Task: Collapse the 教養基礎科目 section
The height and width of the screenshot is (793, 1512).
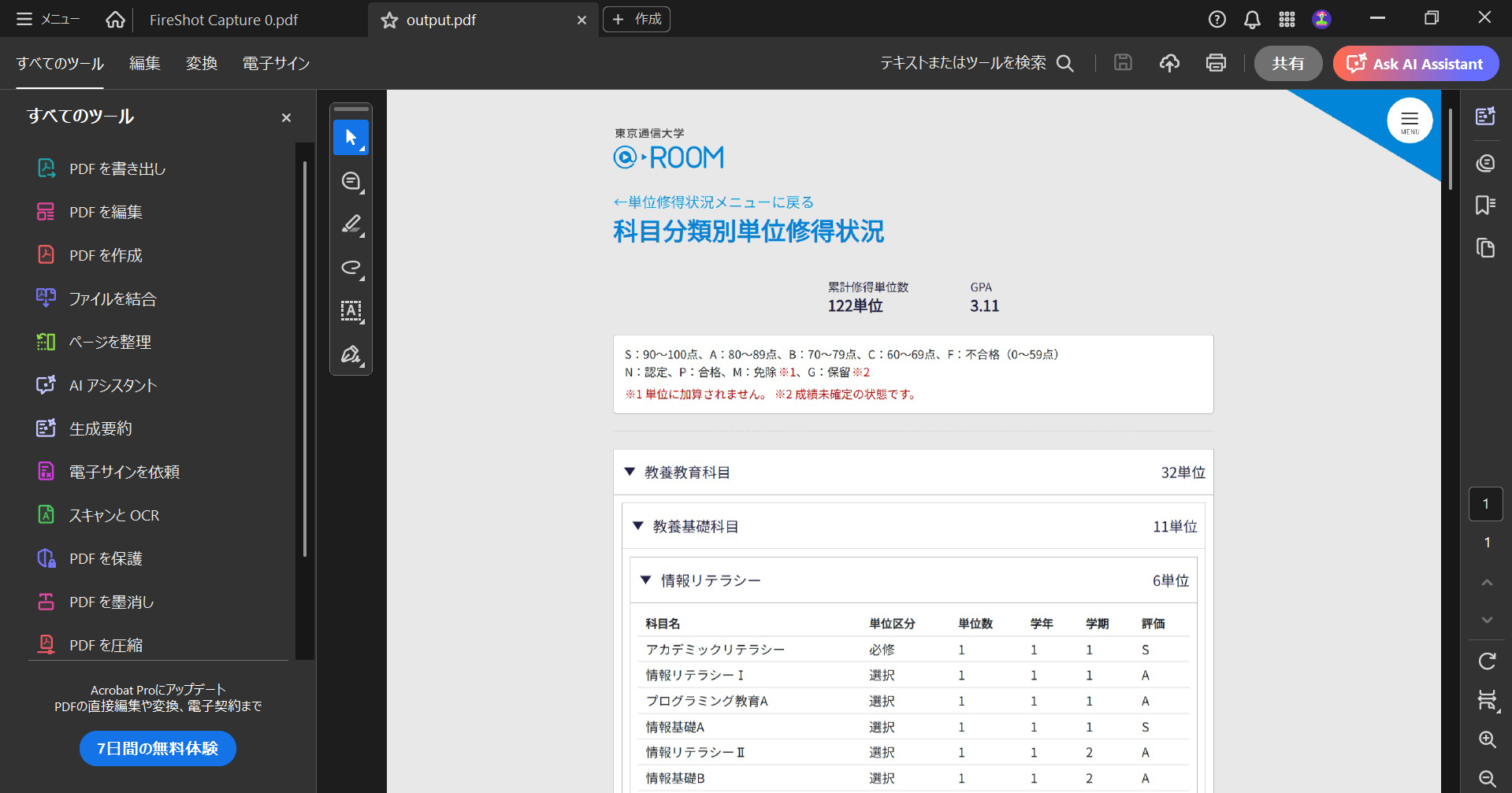Action: tap(638, 526)
